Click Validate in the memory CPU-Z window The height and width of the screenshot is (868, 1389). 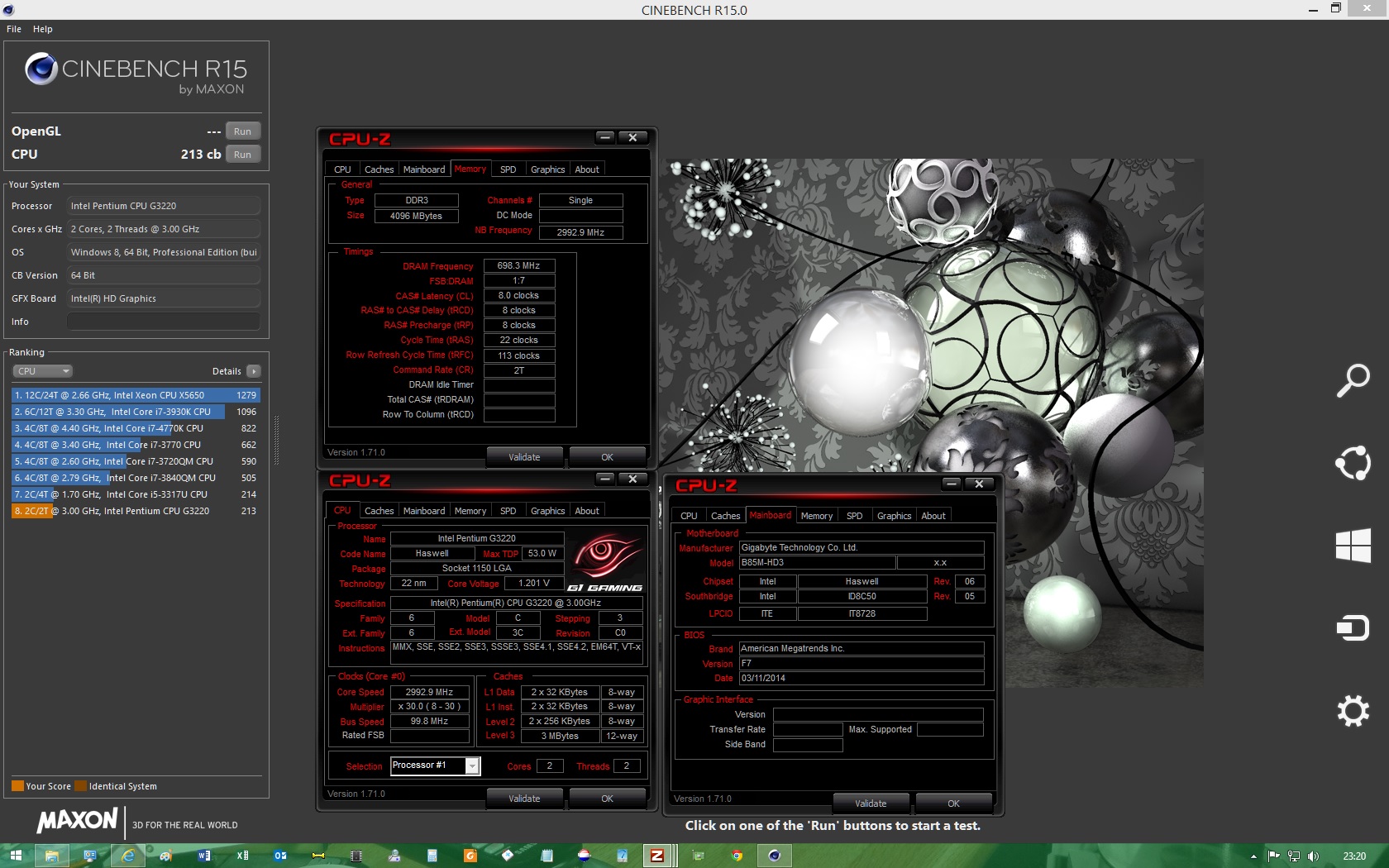pyautogui.click(x=524, y=457)
